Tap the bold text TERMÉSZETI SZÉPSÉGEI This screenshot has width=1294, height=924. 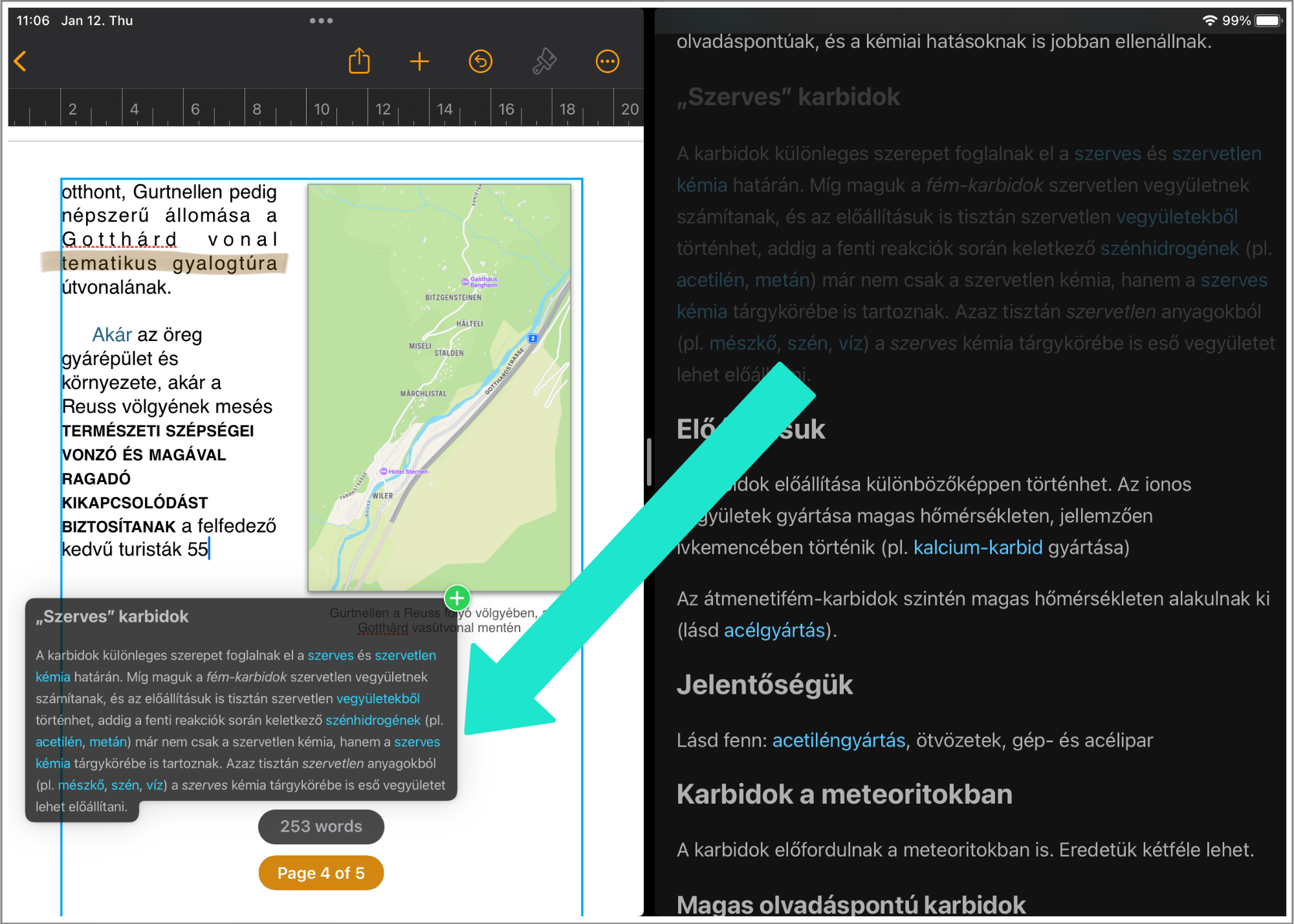point(158,431)
